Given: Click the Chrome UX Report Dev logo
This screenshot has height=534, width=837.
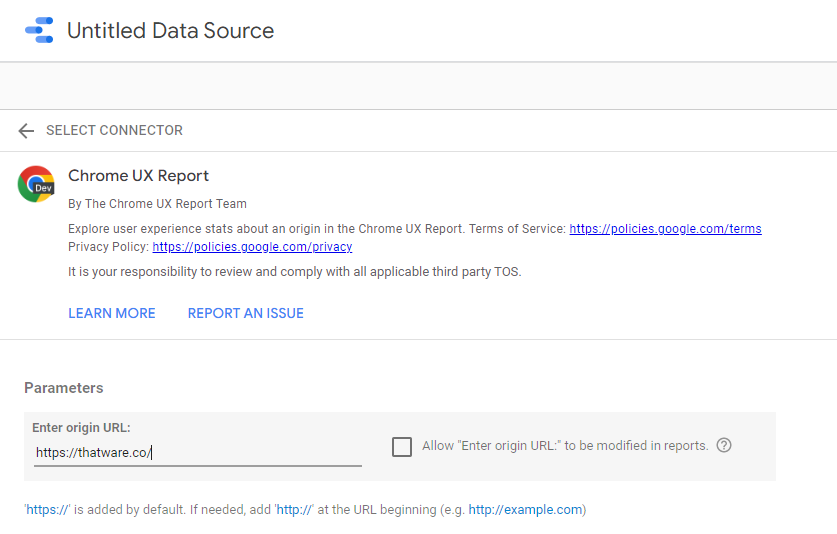Looking at the screenshot, I should click(x=36, y=184).
